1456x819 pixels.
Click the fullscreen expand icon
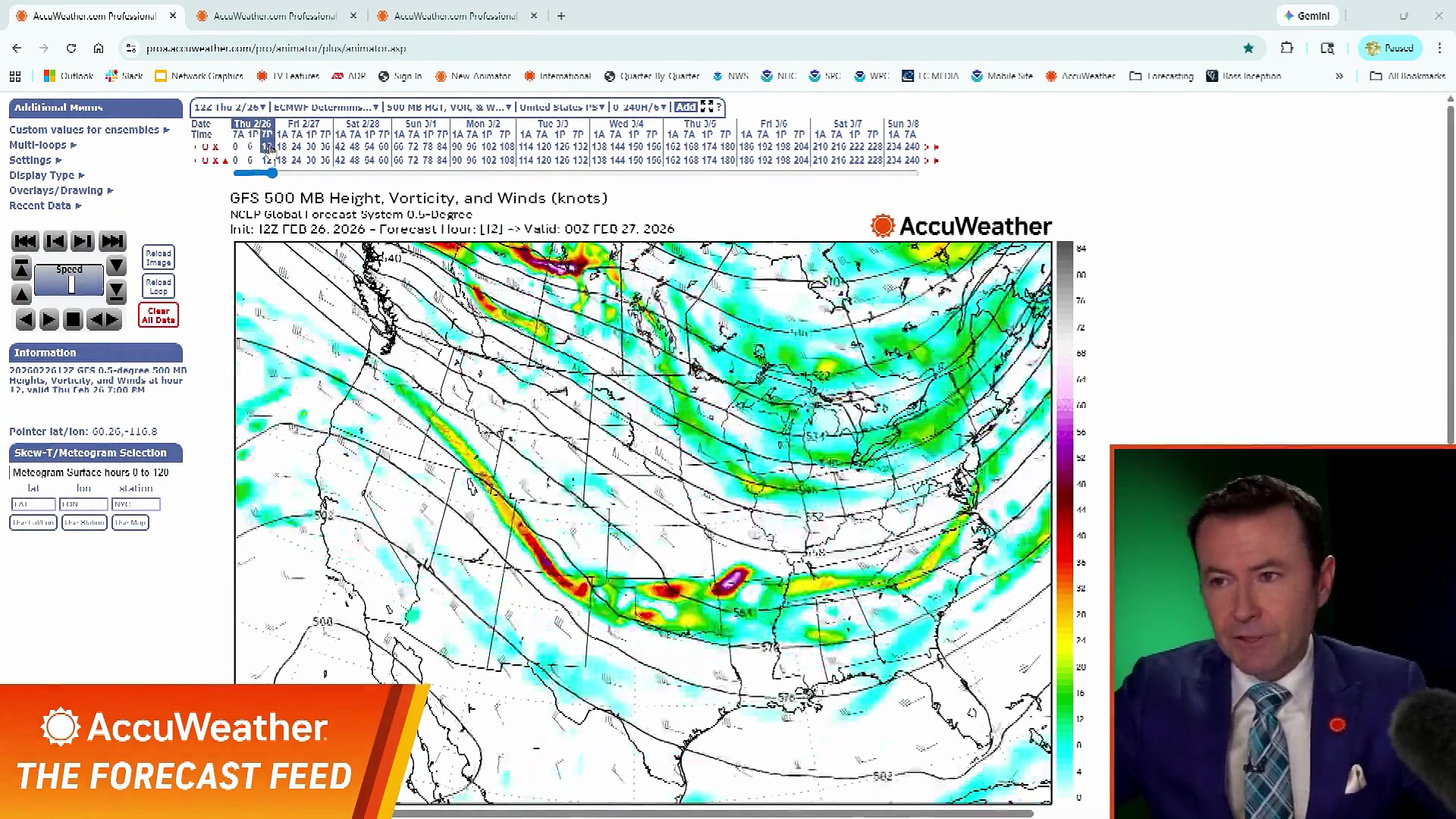click(707, 107)
